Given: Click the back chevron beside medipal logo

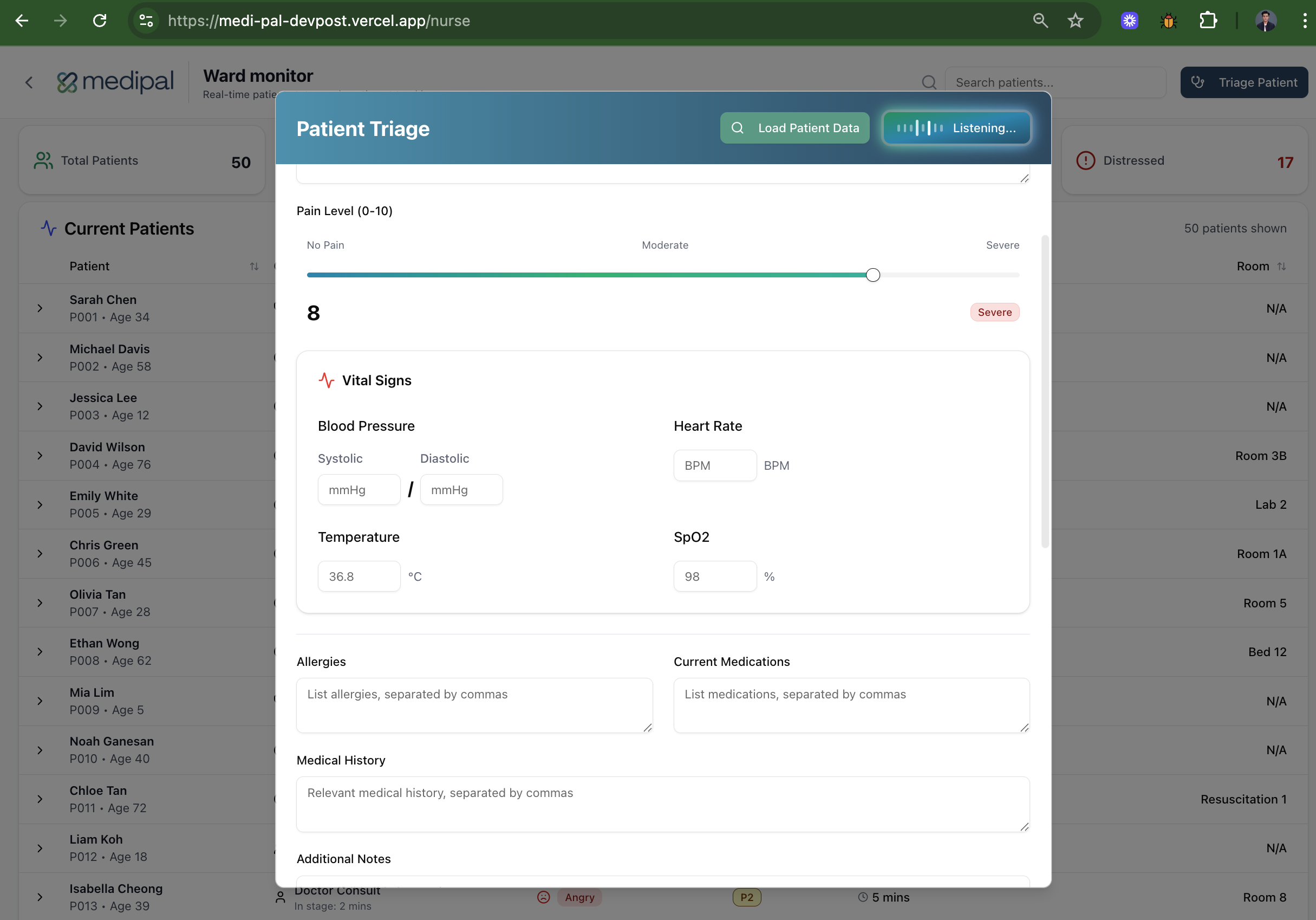Looking at the screenshot, I should 29,82.
